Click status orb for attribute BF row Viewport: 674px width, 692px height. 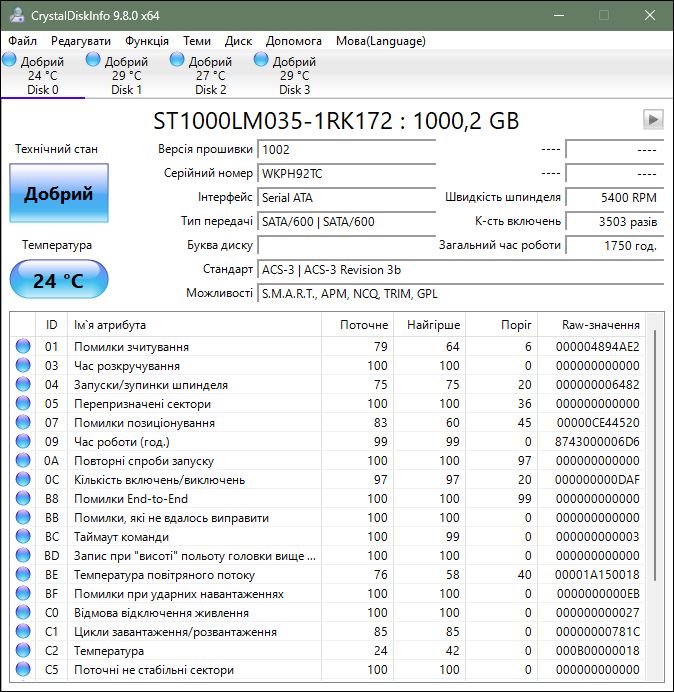pos(23,593)
